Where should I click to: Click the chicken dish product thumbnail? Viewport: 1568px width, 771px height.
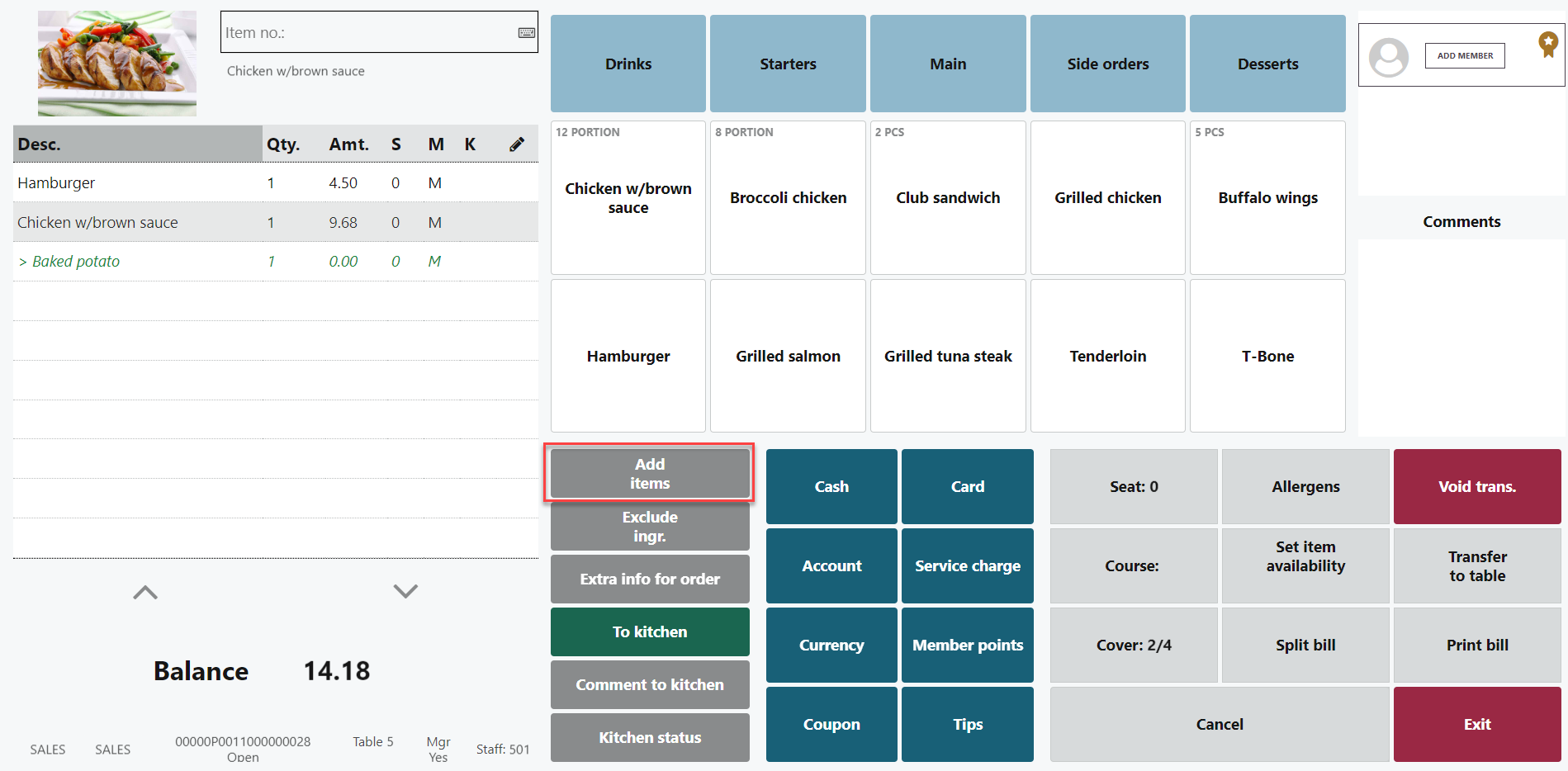117,64
